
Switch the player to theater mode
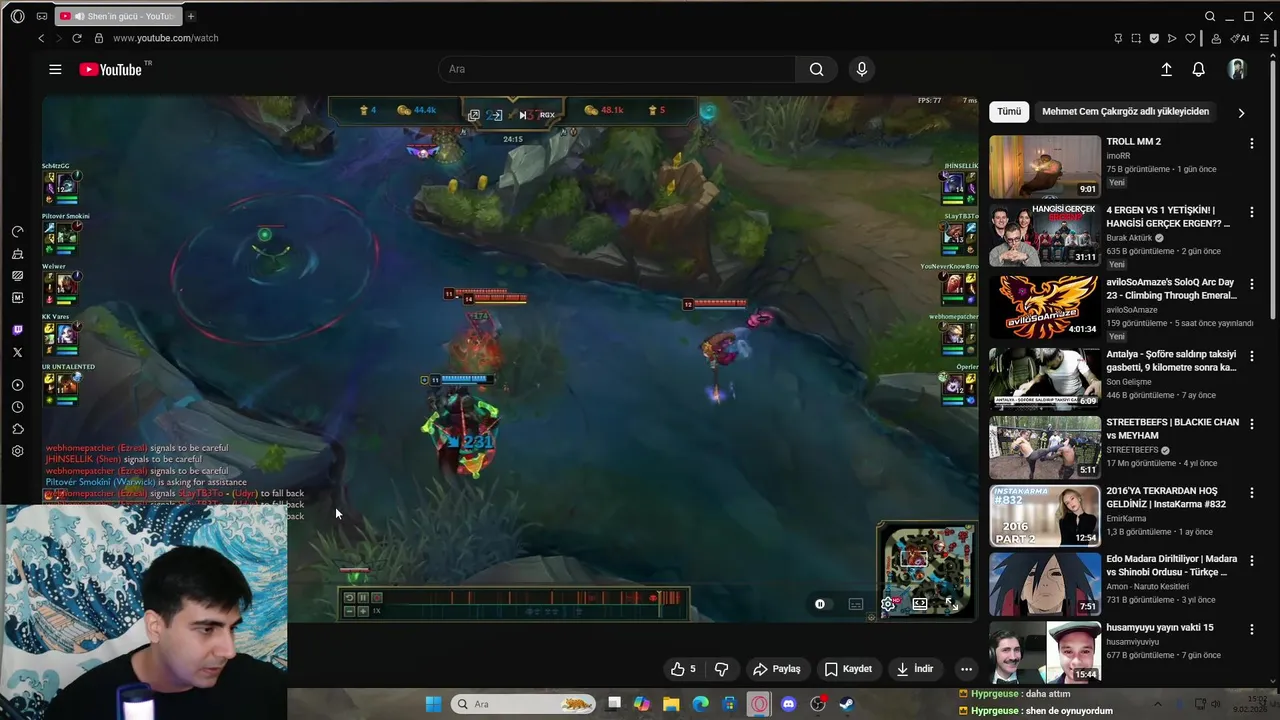click(920, 604)
